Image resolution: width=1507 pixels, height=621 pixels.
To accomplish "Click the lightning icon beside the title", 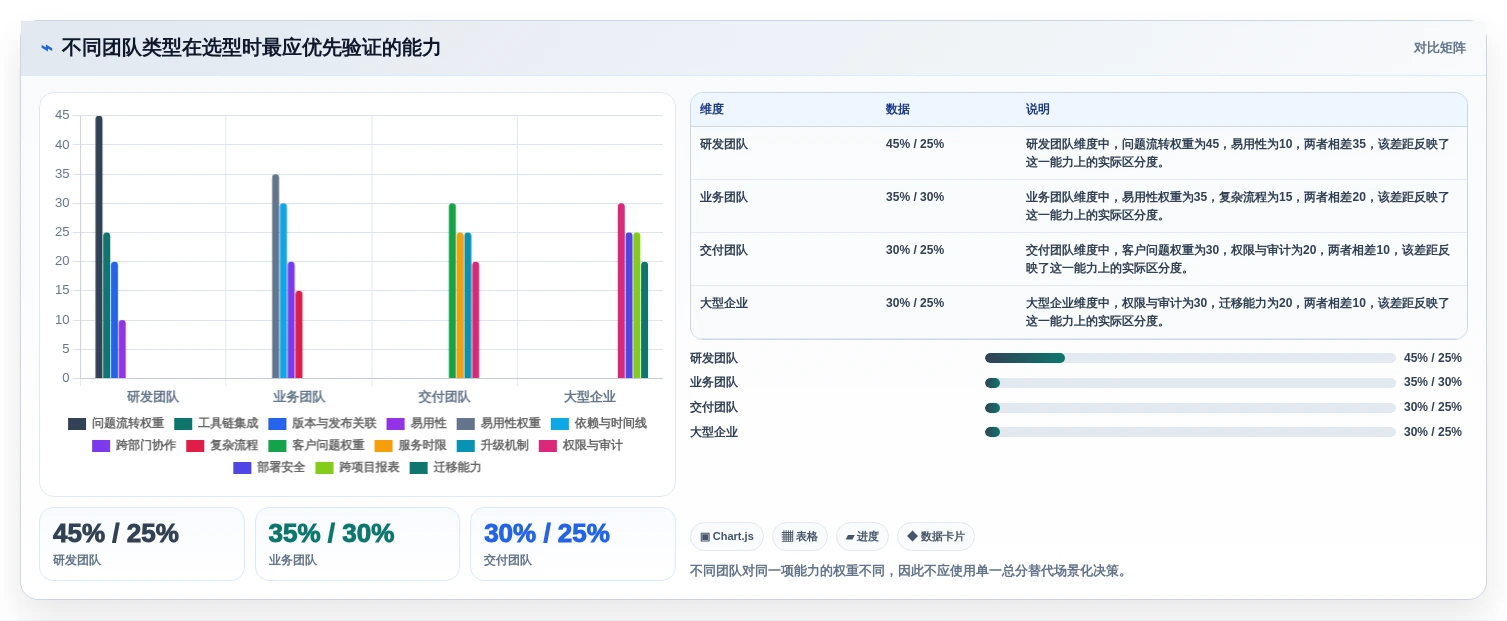I will [47, 48].
